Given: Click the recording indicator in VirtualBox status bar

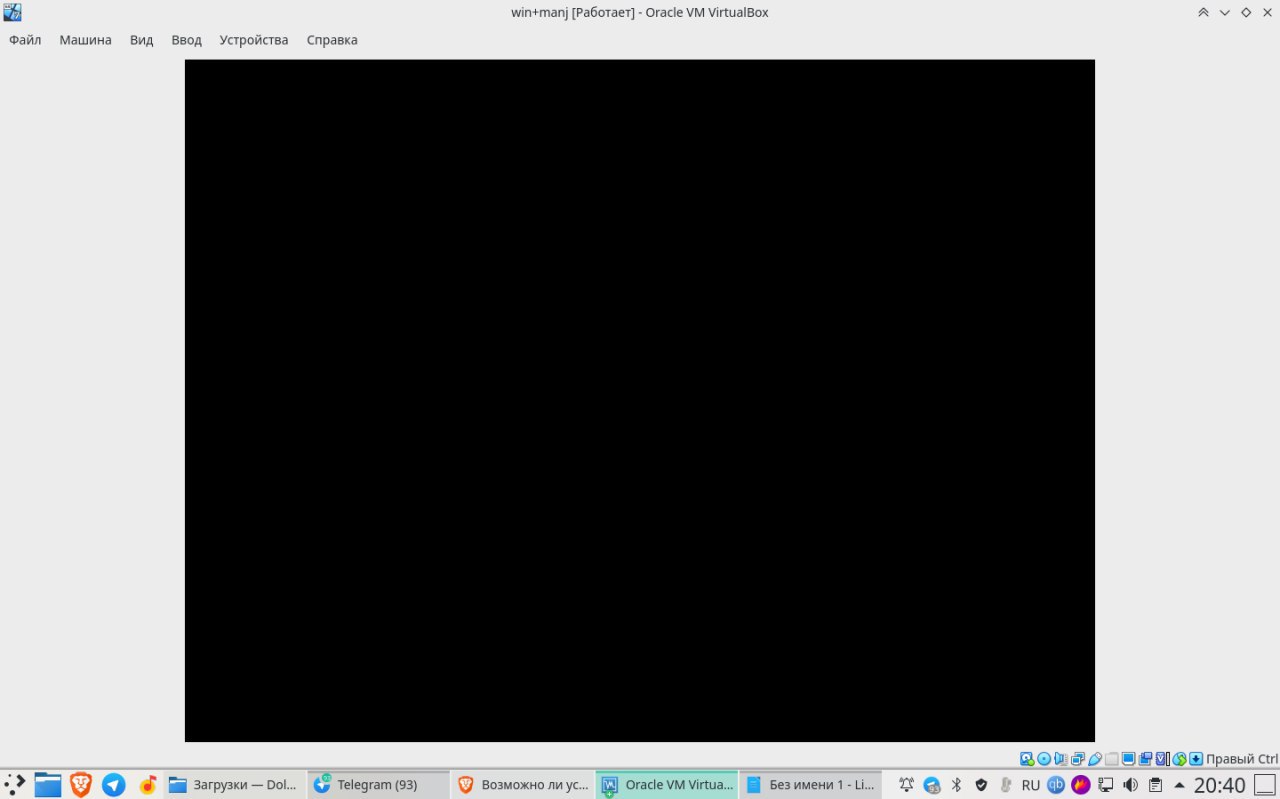Looking at the screenshot, I should (x=1145, y=759).
